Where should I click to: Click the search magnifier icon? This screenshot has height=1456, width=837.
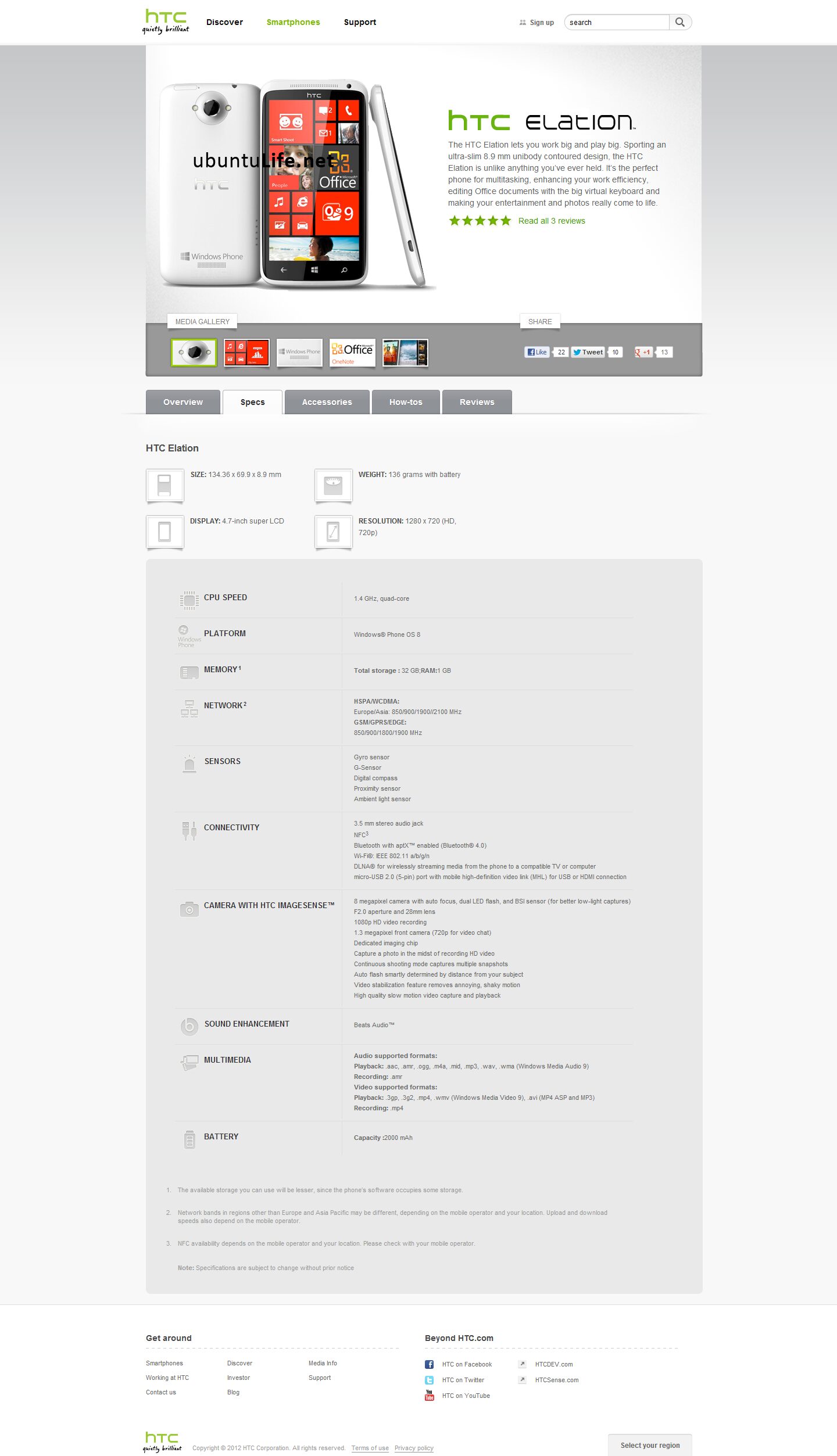(679, 22)
